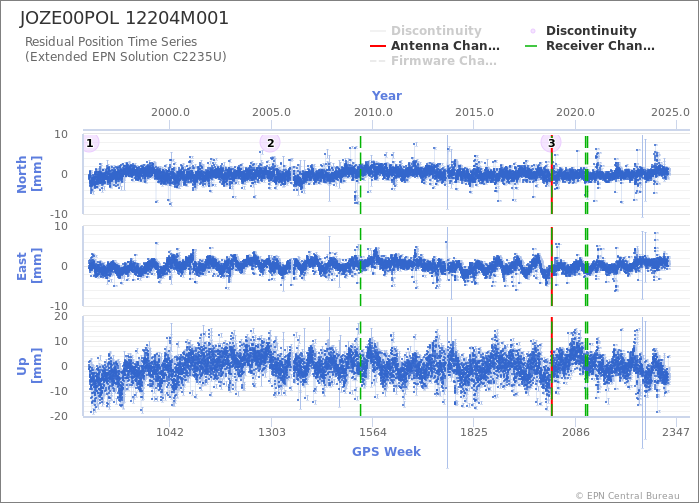
Task: Click the East [mm] axis label
Action: pos(29,266)
